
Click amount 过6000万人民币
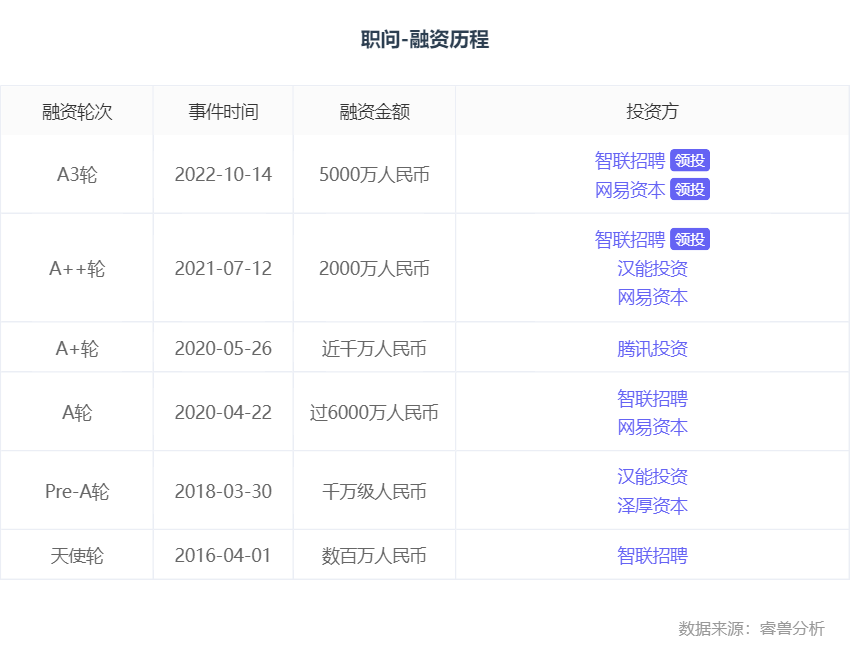tap(375, 412)
